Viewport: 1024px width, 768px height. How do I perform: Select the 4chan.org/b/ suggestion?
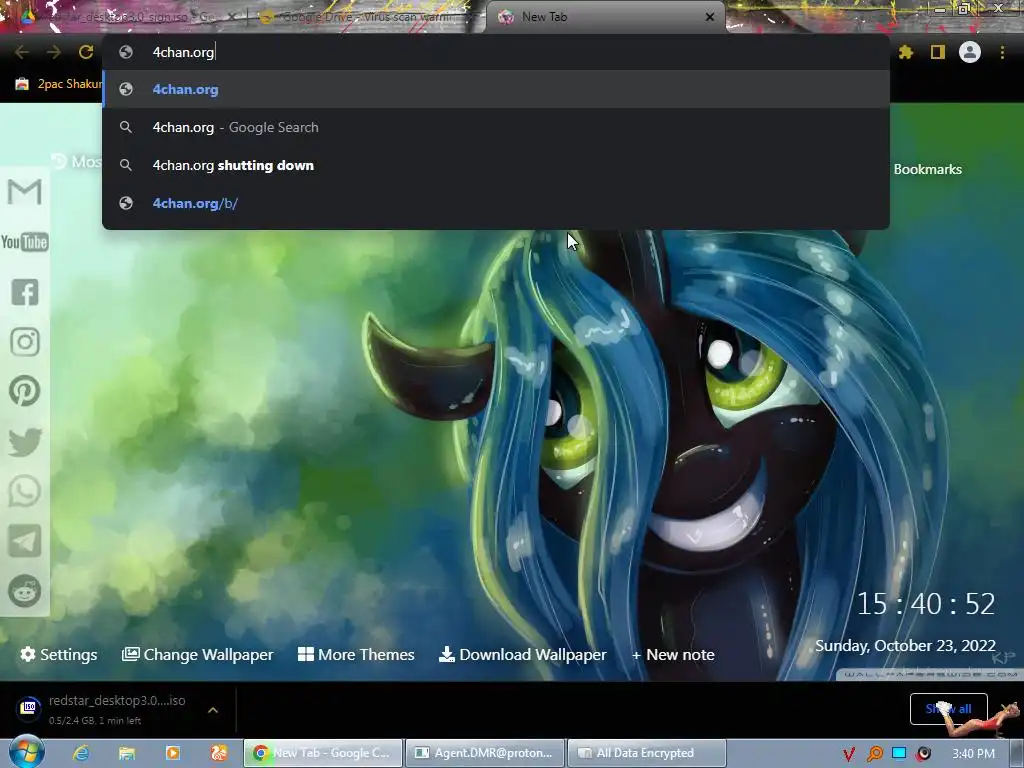click(x=496, y=203)
